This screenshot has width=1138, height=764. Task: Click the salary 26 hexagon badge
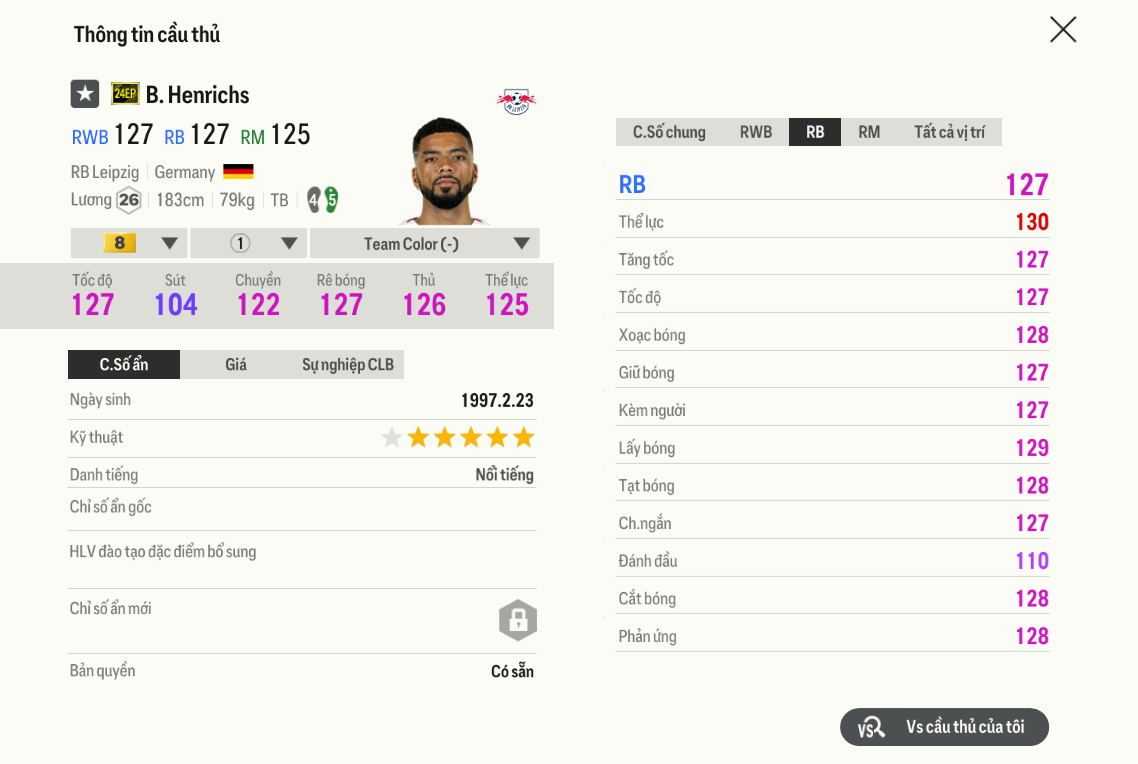129,200
